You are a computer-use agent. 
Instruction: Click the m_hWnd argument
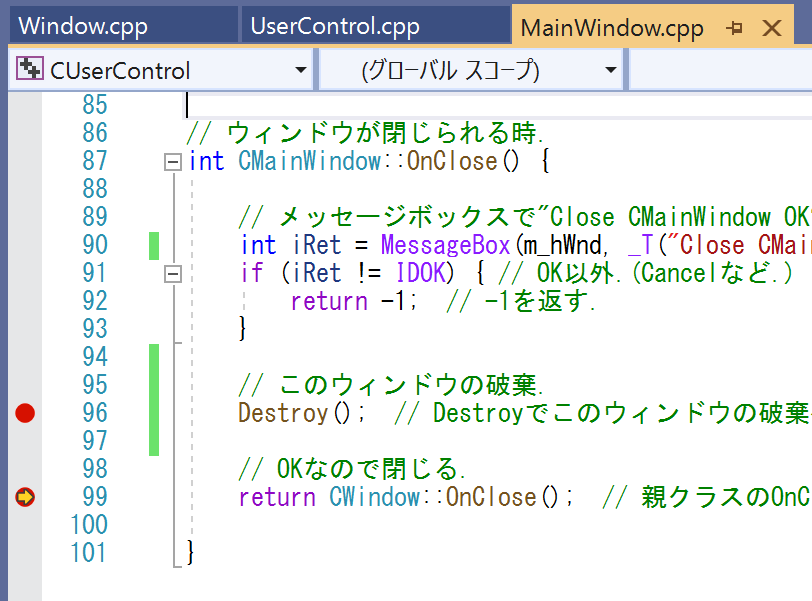pyautogui.click(x=562, y=245)
